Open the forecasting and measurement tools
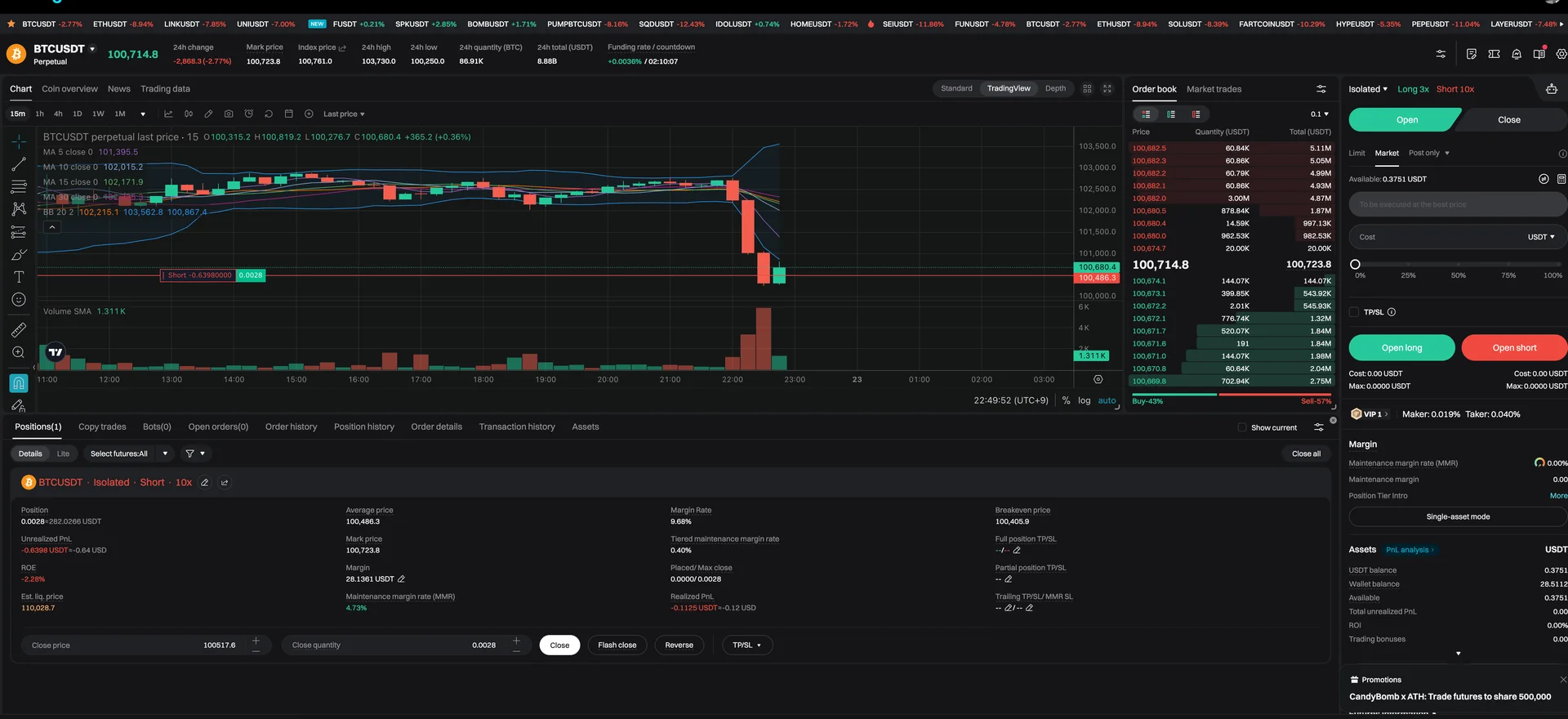This screenshot has height=719, width=1568. point(19,232)
